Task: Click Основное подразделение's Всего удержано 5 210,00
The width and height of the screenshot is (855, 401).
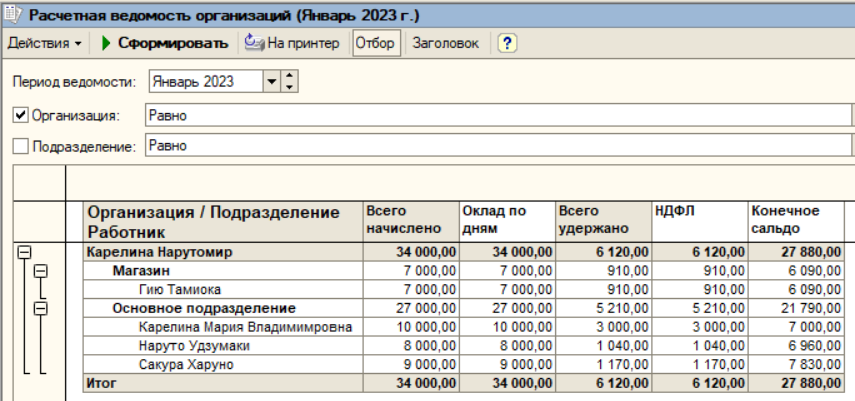Action: pyautogui.click(x=603, y=308)
